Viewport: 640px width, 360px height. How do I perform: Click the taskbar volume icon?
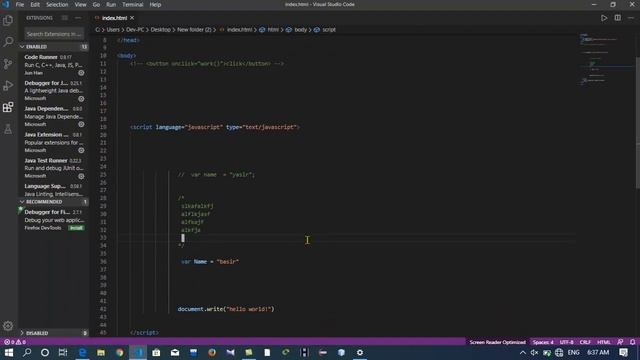pos(534,353)
